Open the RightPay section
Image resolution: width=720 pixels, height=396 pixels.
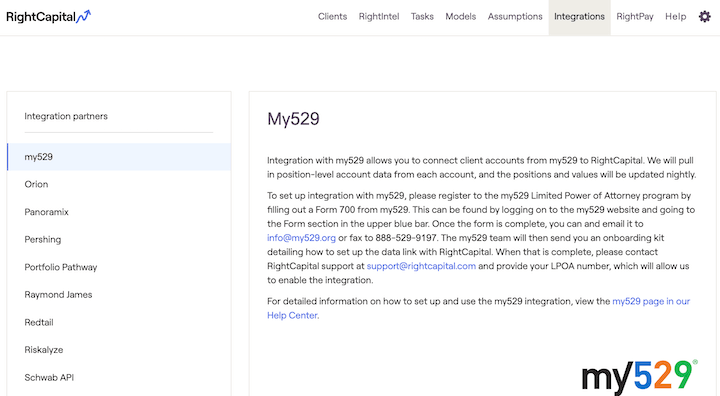tap(635, 17)
